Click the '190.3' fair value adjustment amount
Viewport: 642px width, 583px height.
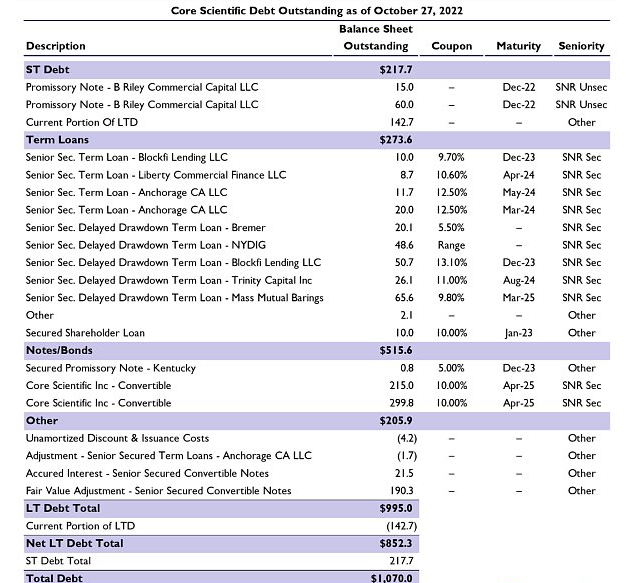point(402,491)
